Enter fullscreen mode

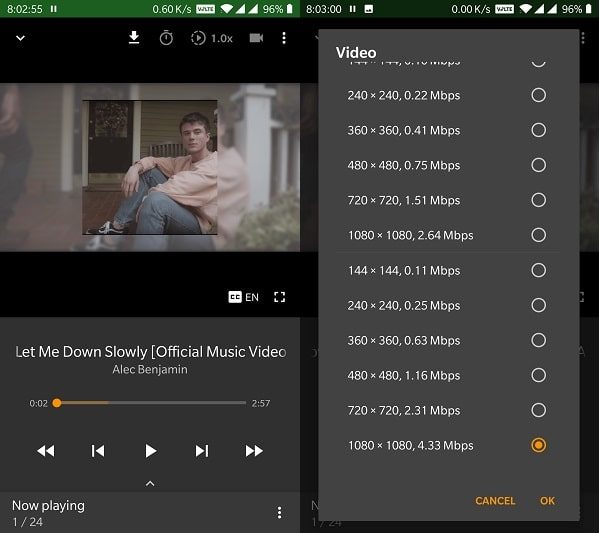(x=280, y=297)
